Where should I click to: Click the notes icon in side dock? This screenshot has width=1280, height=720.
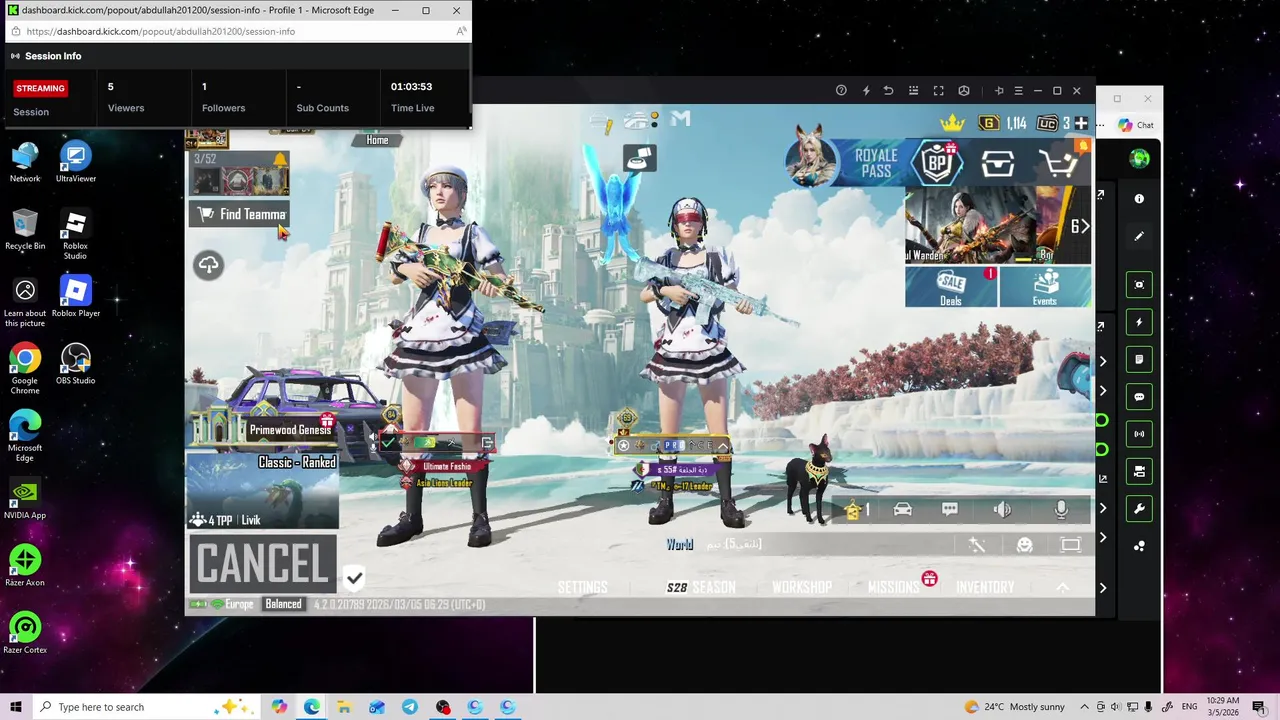click(x=1139, y=359)
